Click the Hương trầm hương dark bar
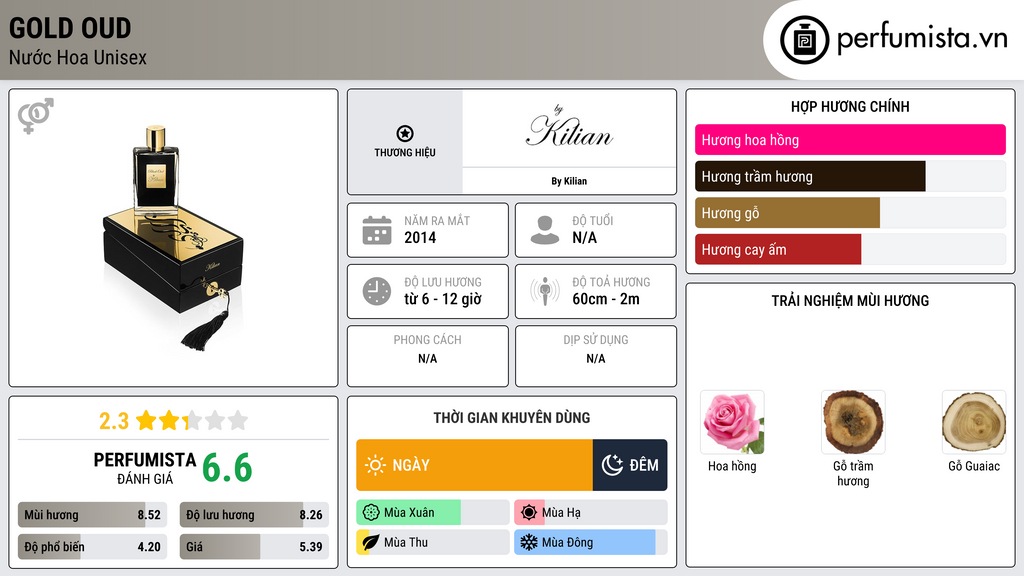Image resolution: width=1024 pixels, height=576 pixels. 810,177
